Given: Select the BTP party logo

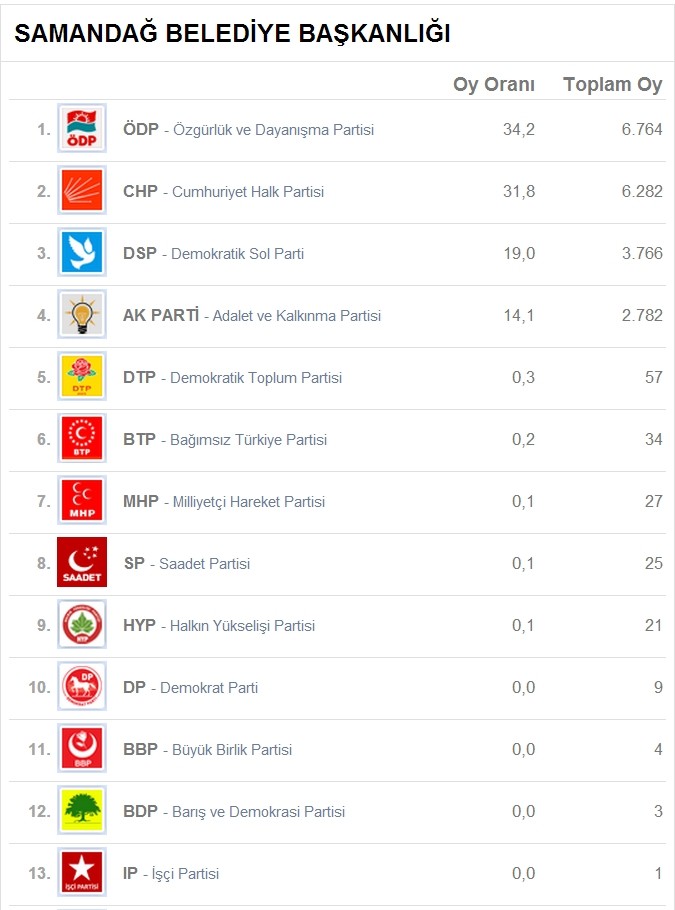Looking at the screenshot, I should 81,439.
